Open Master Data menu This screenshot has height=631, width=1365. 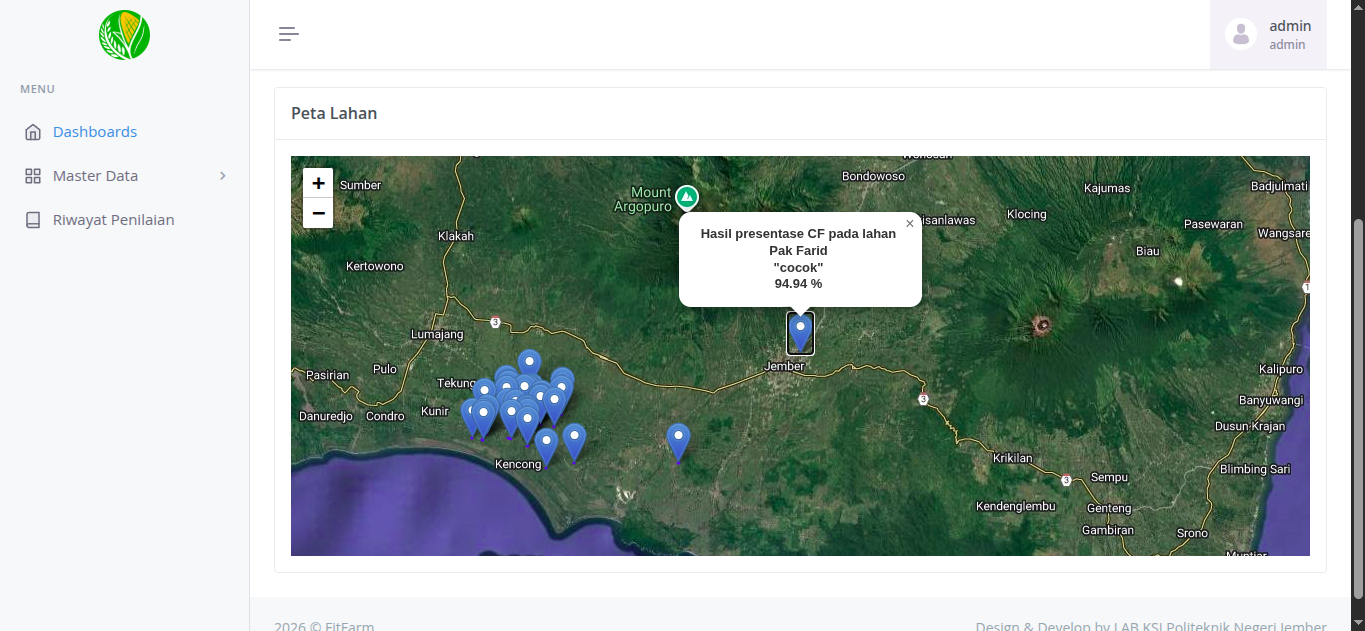click(x=95, y=176)
